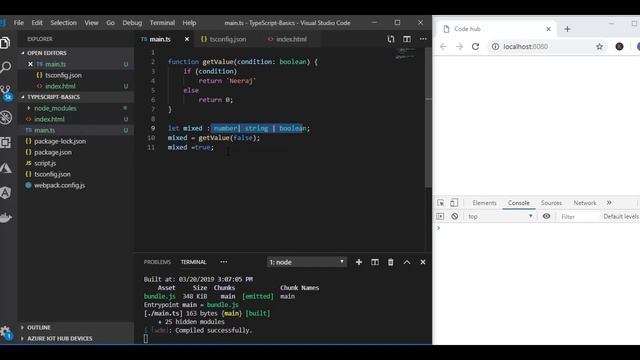Open editor more actions ellipsis
Viewport: 640px width, 360px height.
423,39
